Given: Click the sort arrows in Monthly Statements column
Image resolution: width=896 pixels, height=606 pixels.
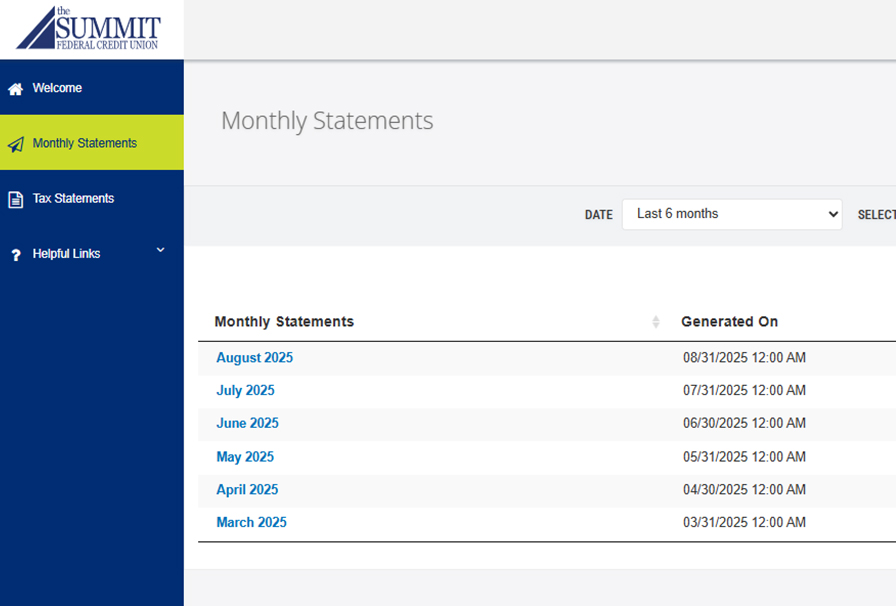Looking at the screenshot, I should 656,322.
